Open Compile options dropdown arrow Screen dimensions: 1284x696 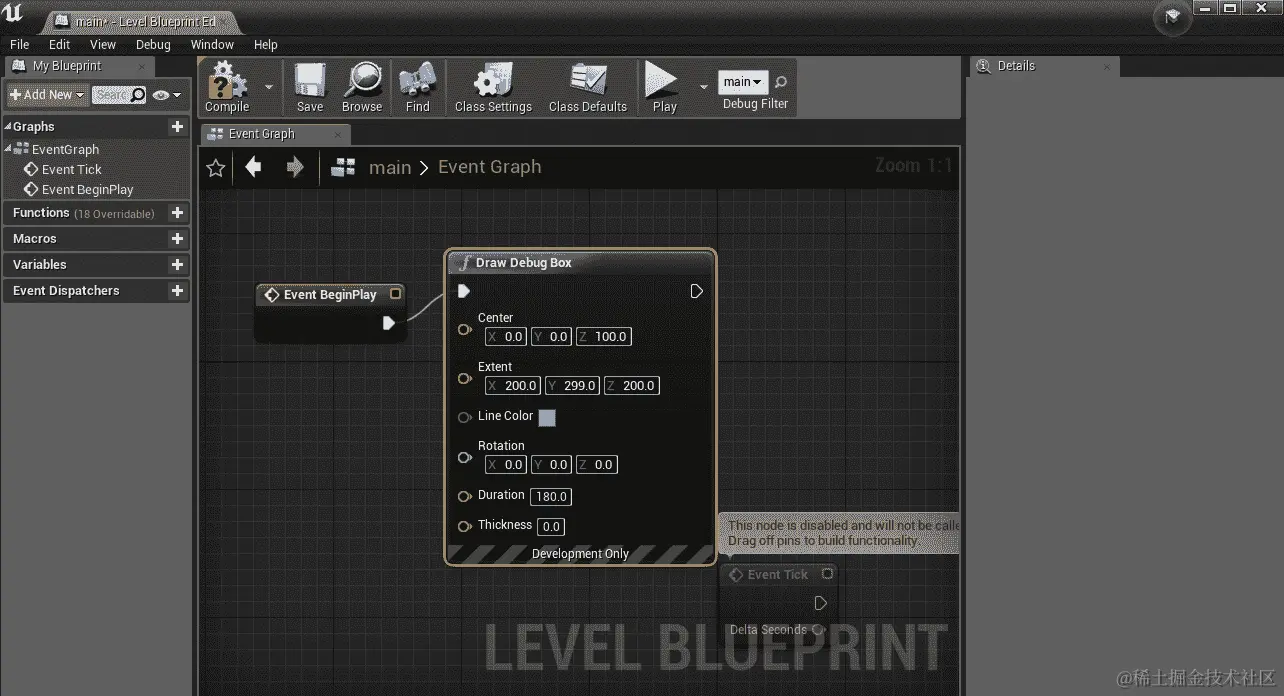(268, 87)
